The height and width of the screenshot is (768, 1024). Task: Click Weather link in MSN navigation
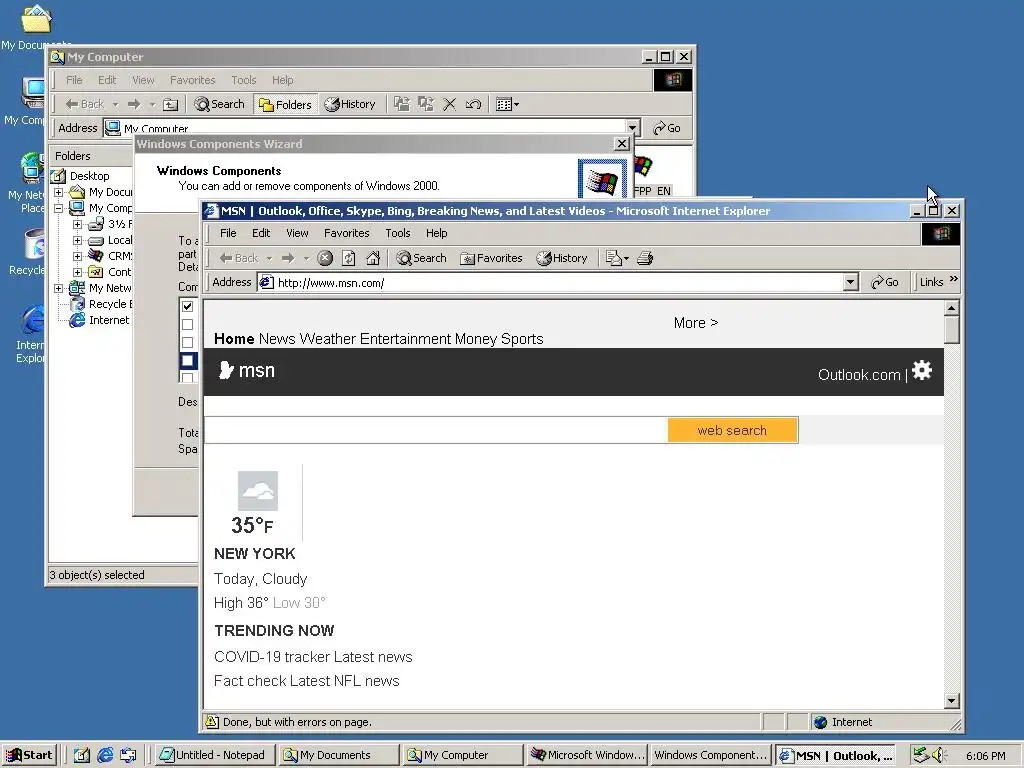pyautogui.click(x=328, y=339)
